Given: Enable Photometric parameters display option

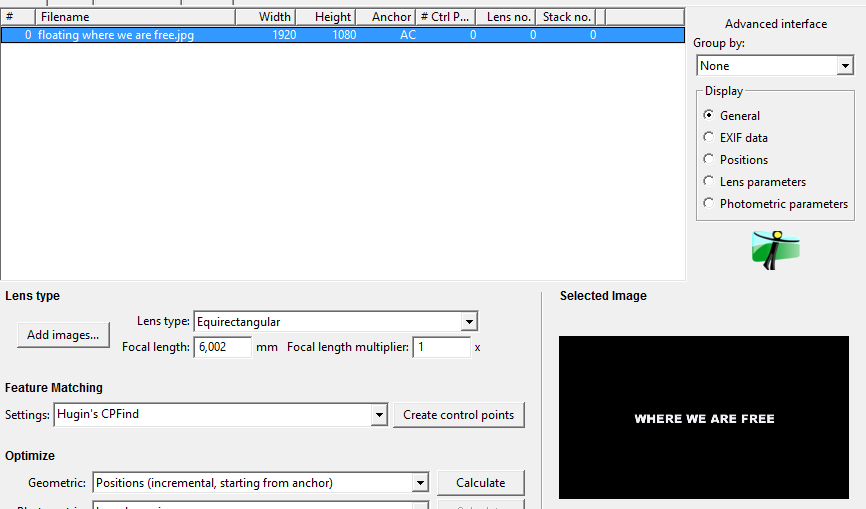Looking at the screenshot, I should 709,203.
